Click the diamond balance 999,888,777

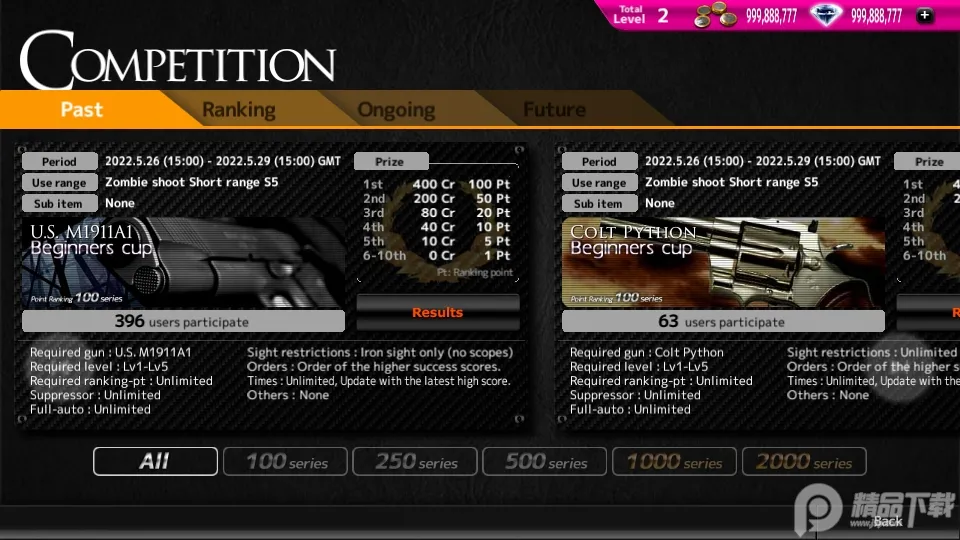point(876,16)
